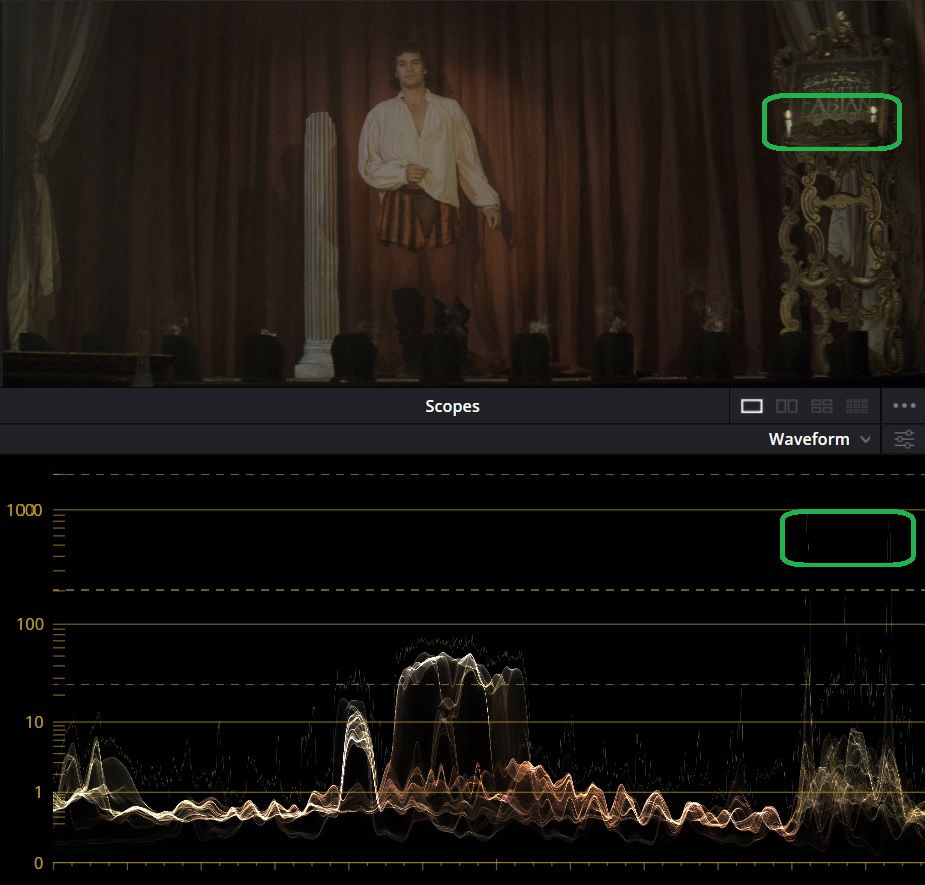Click inside the waveform trace display
The image size is (925, 885).
pyautogui.click(x=488, y=667)
